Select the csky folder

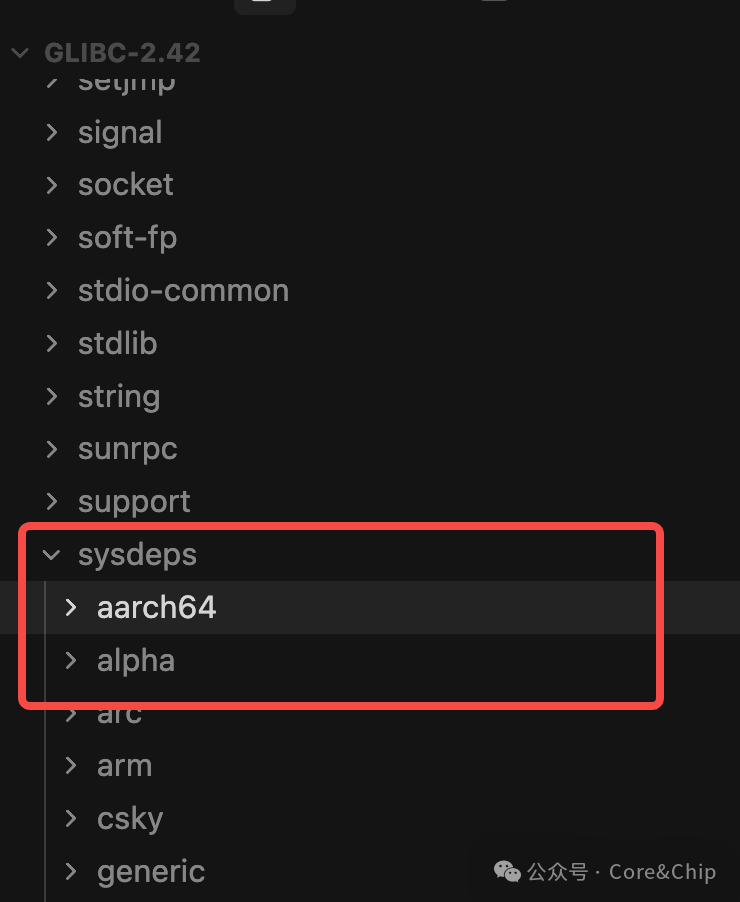[130, 818]
